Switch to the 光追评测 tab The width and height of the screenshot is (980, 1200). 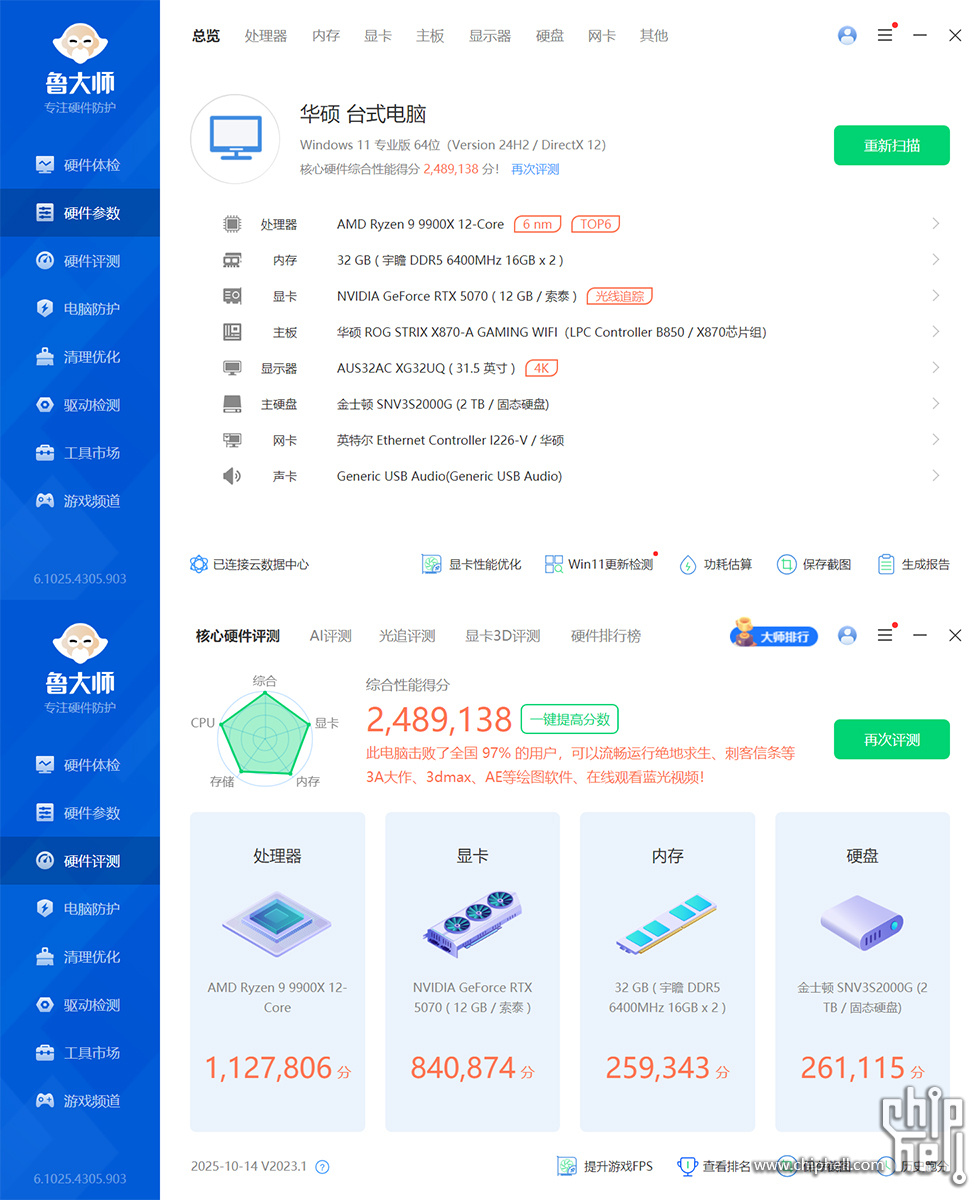coord(407,636)
